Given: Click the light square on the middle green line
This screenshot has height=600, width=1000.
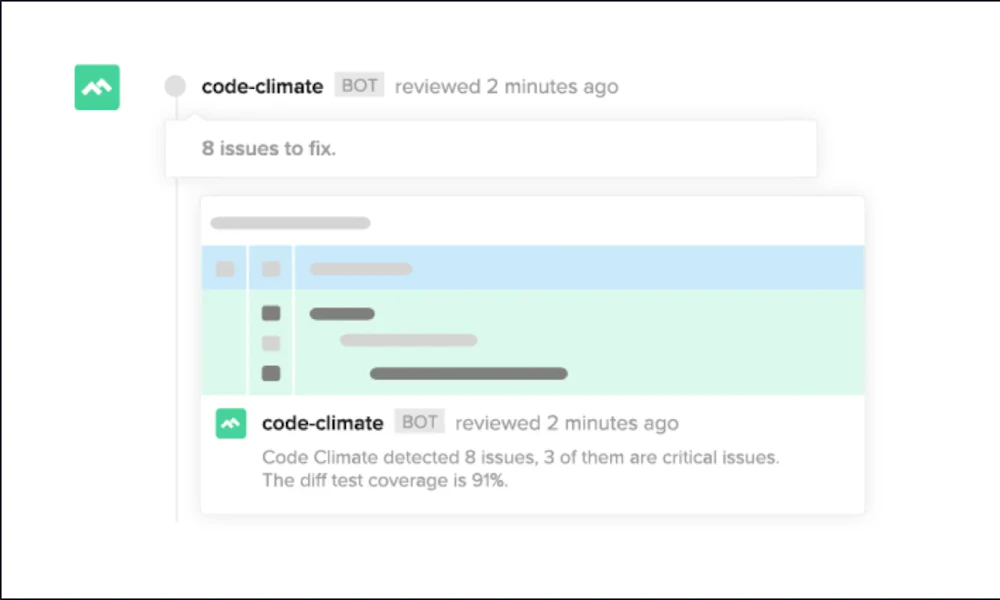Looking at the screenshot, I should [271, 344].
